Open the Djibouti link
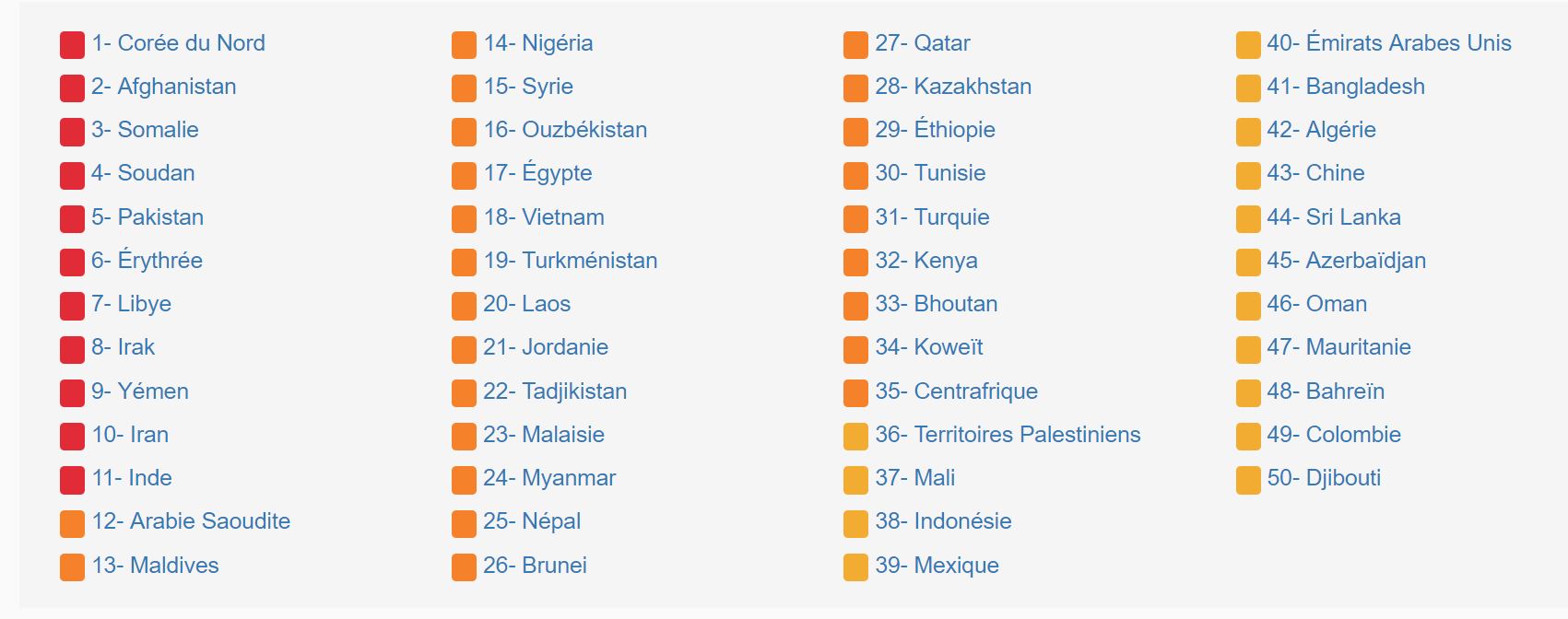This screenshot has width=1568, height=619. coord(1324,478)
